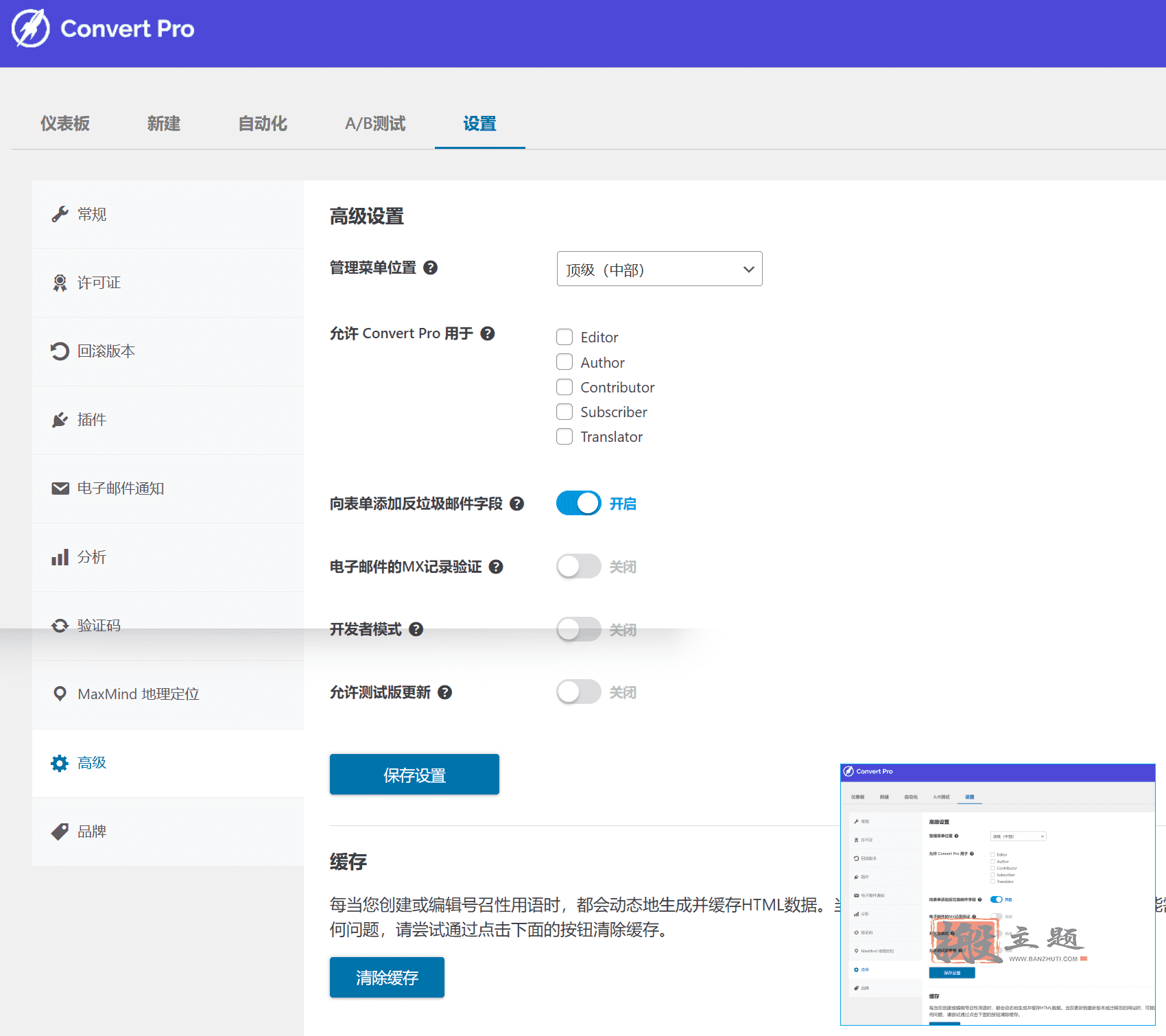
Task: Click the Convert Pro header title text
Action: coord(128,29)
